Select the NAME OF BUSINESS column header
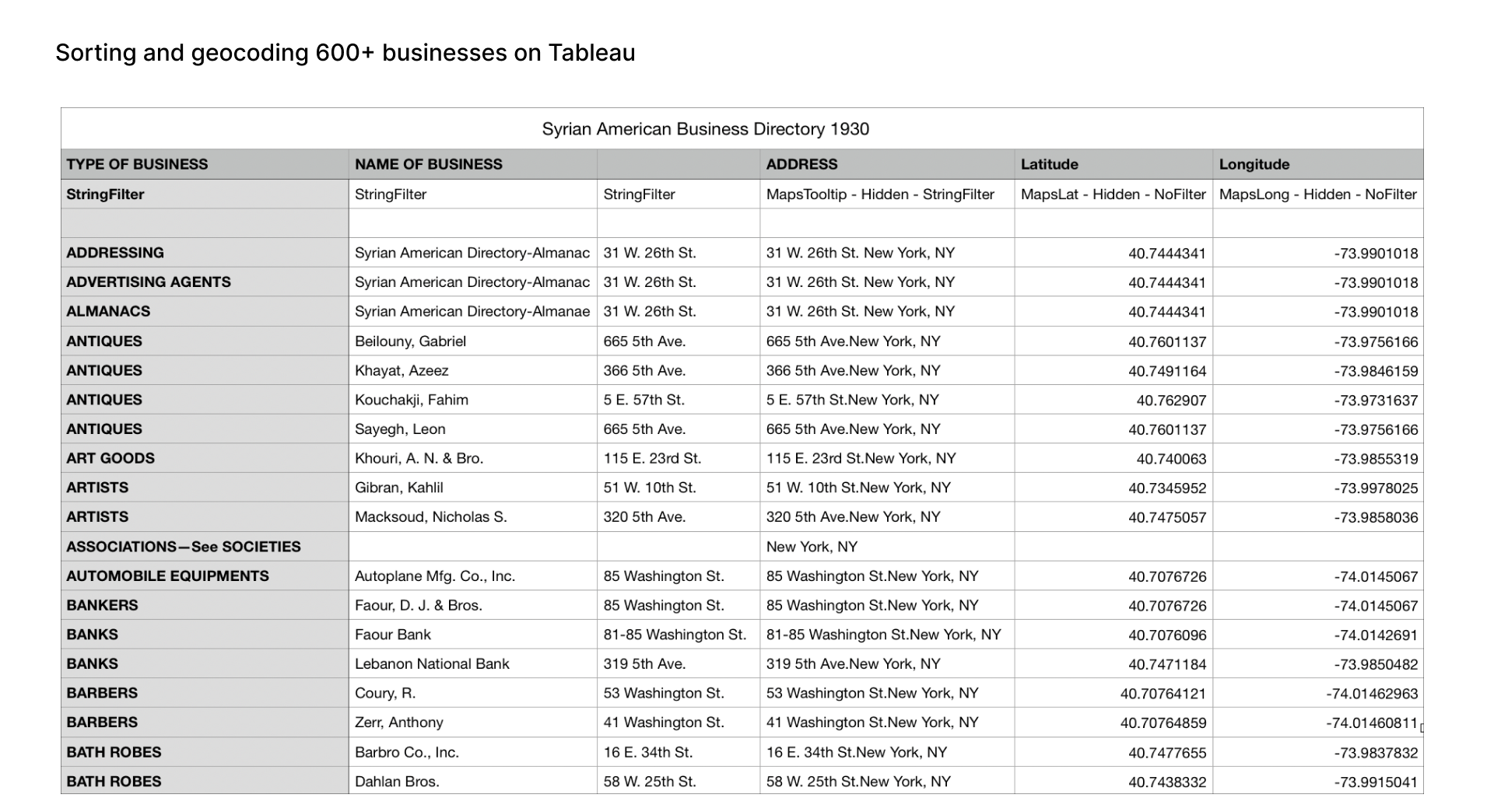The width and height of the screenshot is (1494, 812). (x=429, y=164)
